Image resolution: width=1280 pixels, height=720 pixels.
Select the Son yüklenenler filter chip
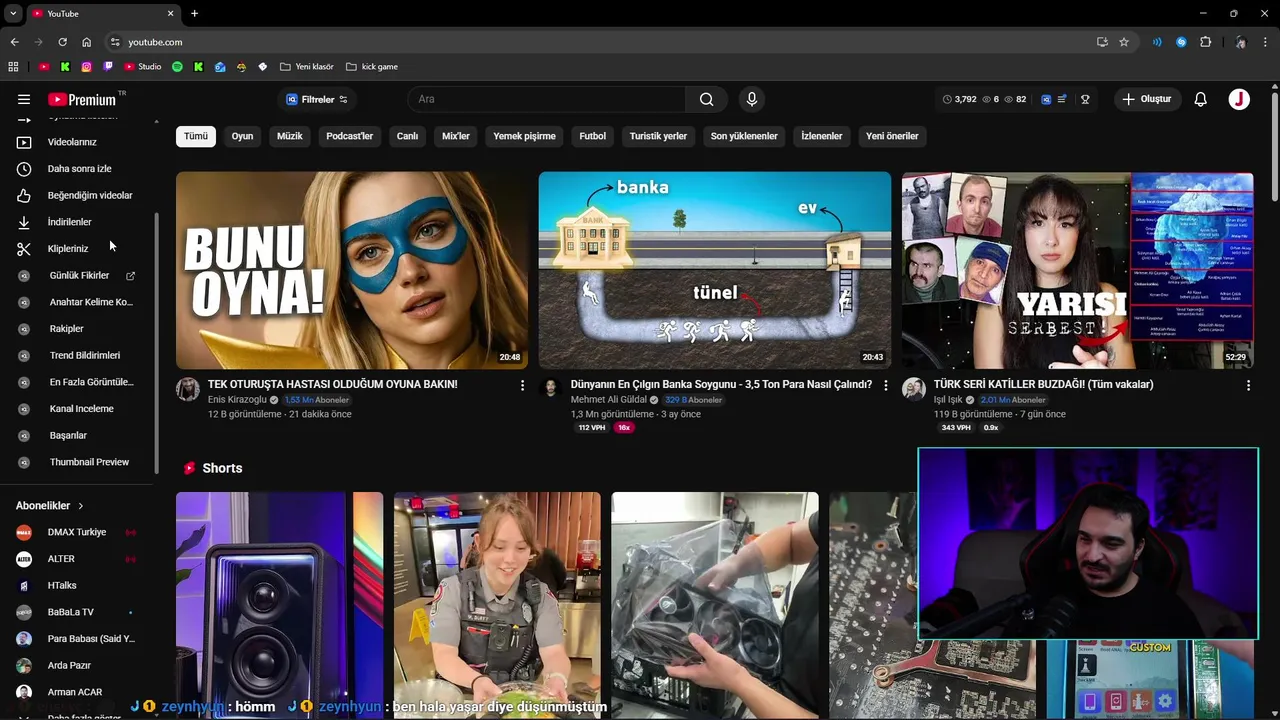[744, 136]
